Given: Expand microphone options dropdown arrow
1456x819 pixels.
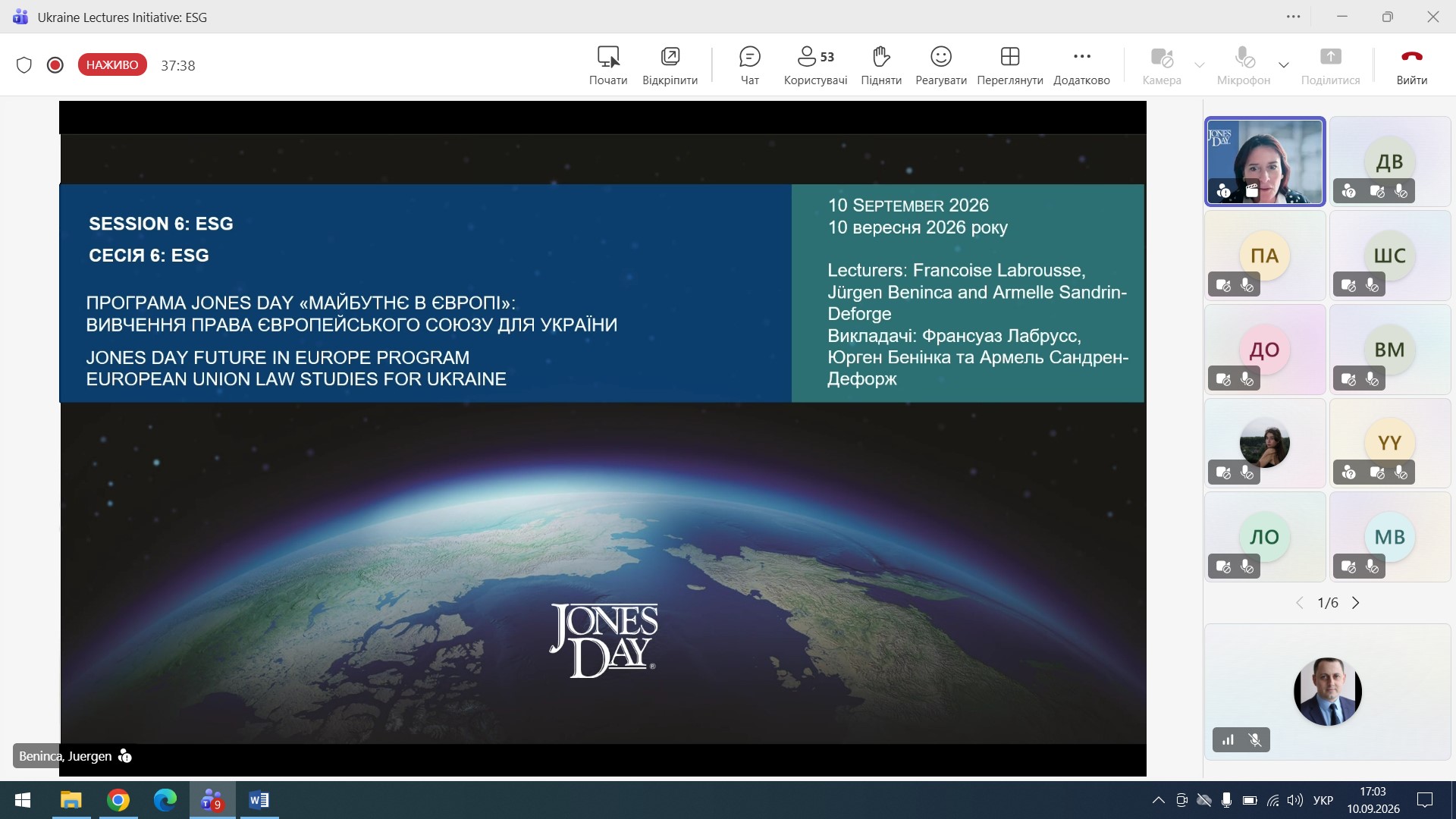Looking at the screenshot, I should pyautogui.click(x=1283, y=65).
